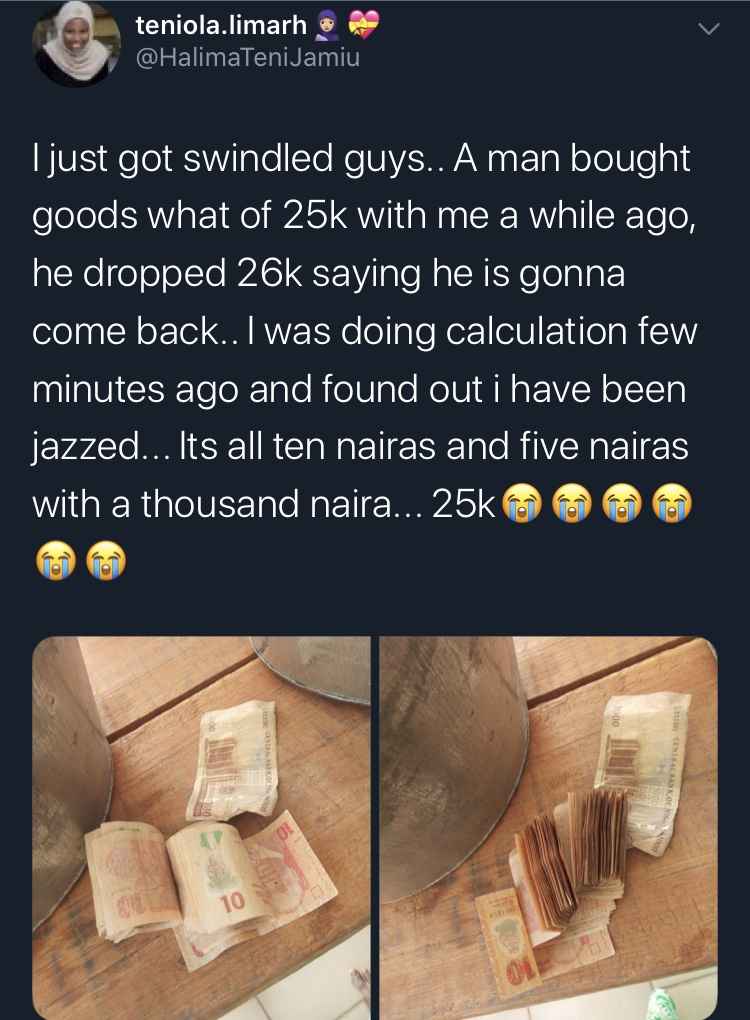
Task: Click the second crying emoji after 25k
Action: [572, 503]
